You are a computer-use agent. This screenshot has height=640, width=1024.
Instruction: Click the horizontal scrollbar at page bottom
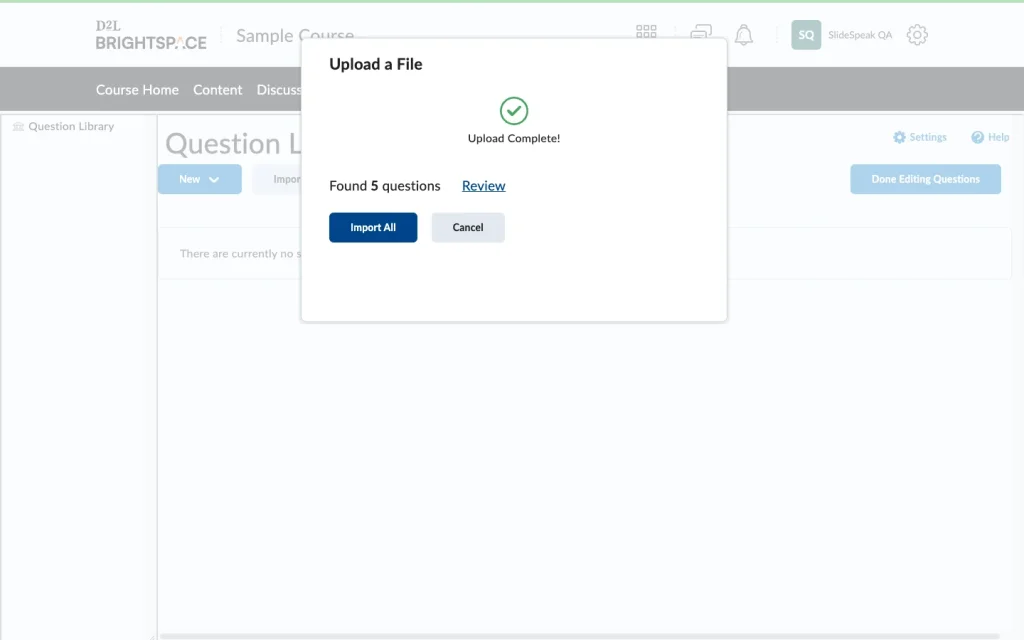[580, 636]
